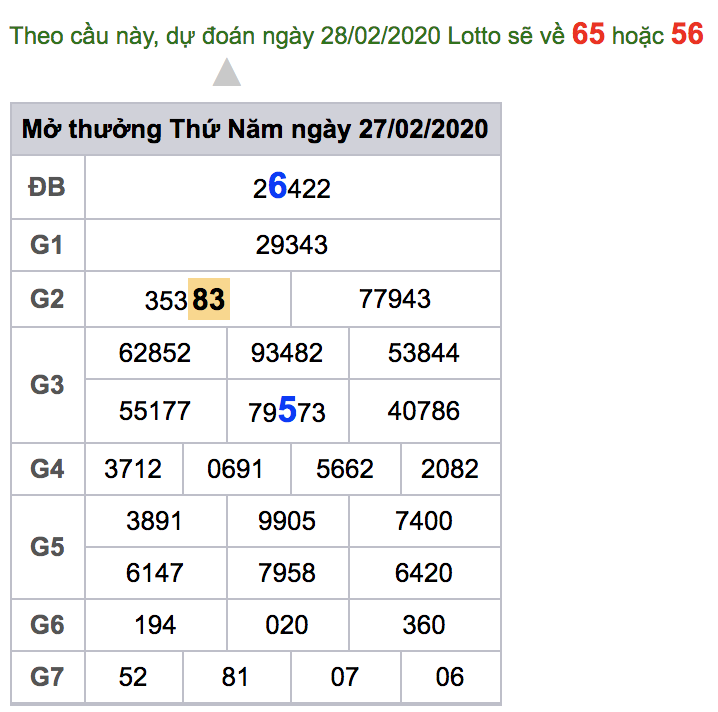Click the table header dated 27/02/2020
The height and width of the screenshot is (712, 718).
pos(255,130)
